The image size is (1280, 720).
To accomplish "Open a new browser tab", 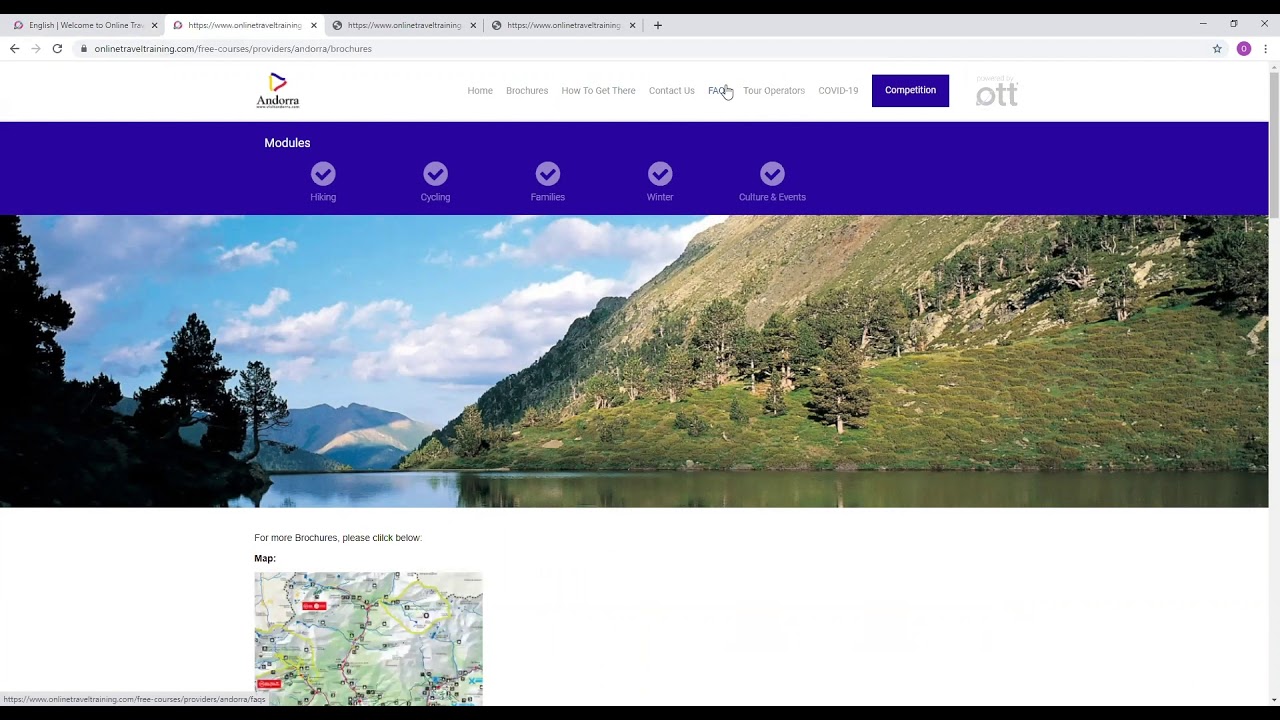I will [x=657, y=25].
